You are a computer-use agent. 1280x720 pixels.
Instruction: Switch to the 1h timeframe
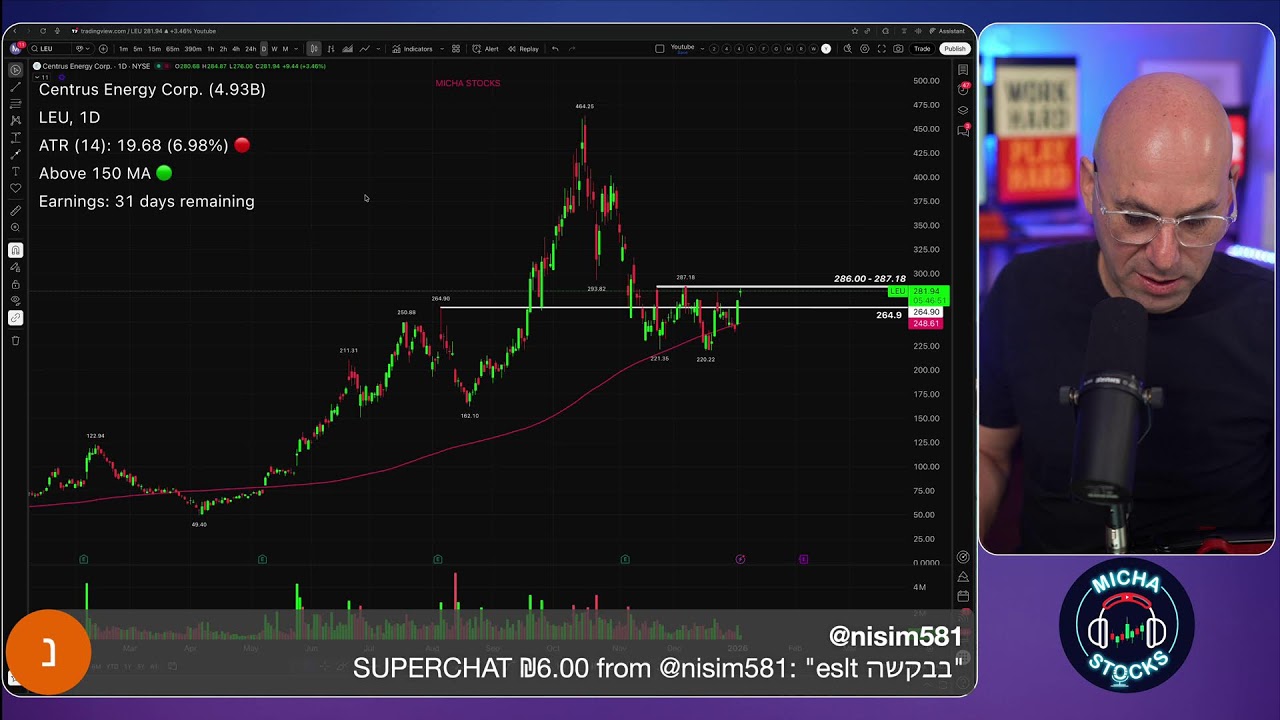click(210, 48)
